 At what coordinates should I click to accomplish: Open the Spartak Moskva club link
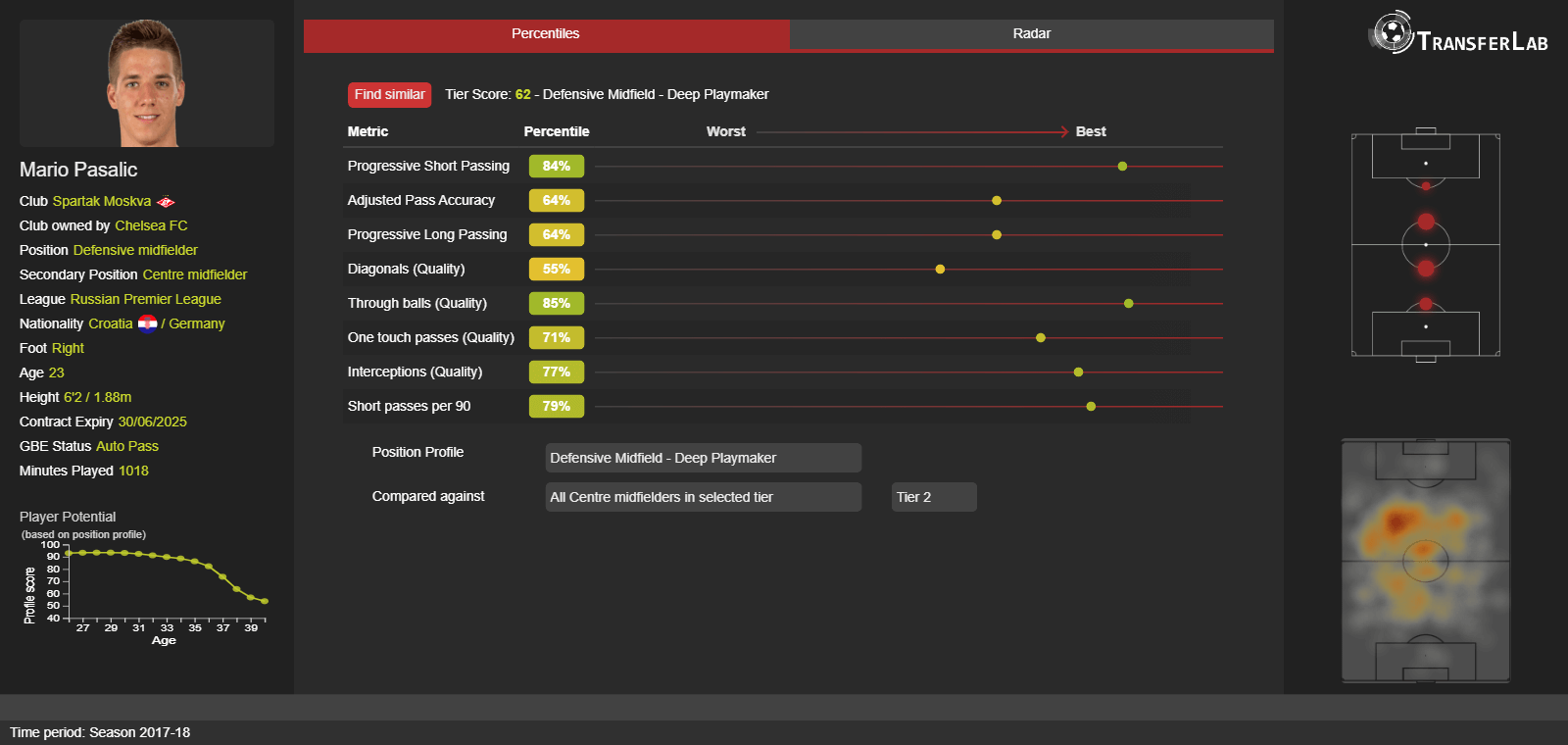102,201
